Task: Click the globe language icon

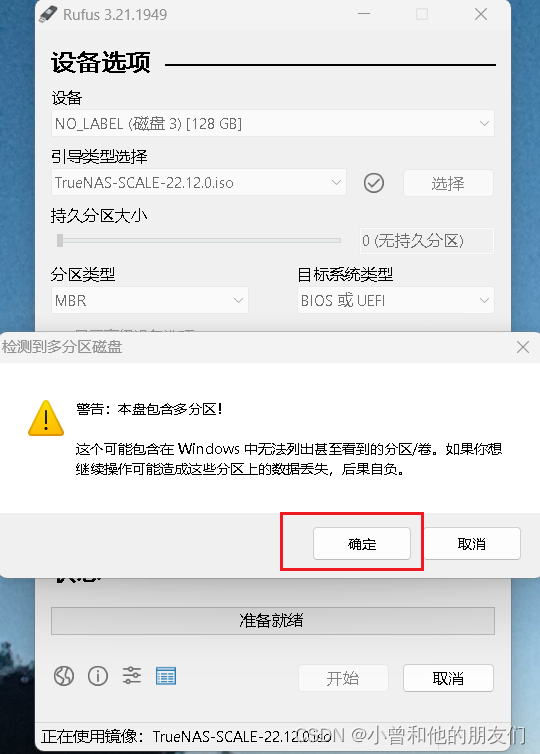Action: click(x=63, y=676)
